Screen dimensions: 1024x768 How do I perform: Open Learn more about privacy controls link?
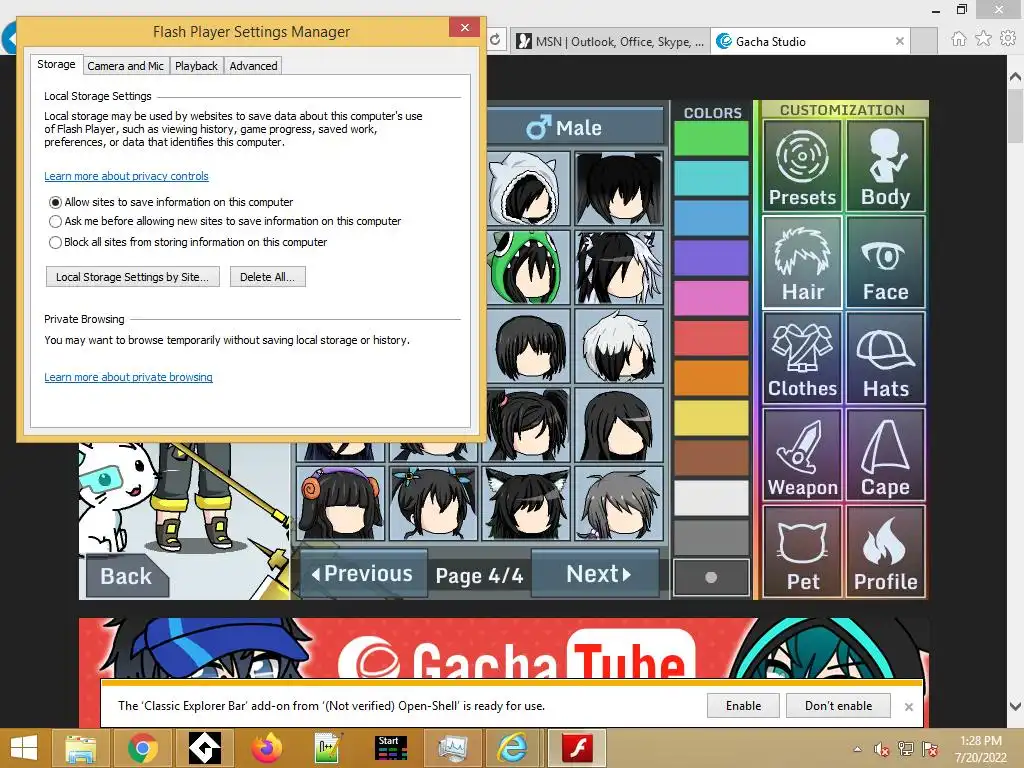coord(126,176)
